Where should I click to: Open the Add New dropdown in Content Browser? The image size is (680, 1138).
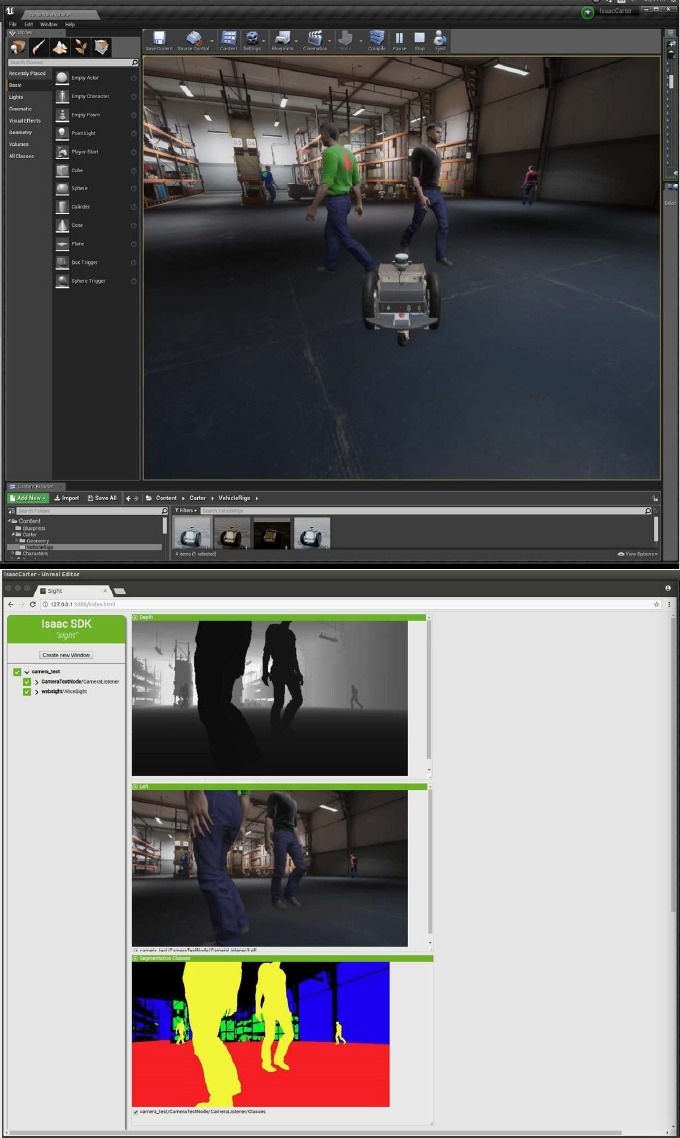pos(27,497)
